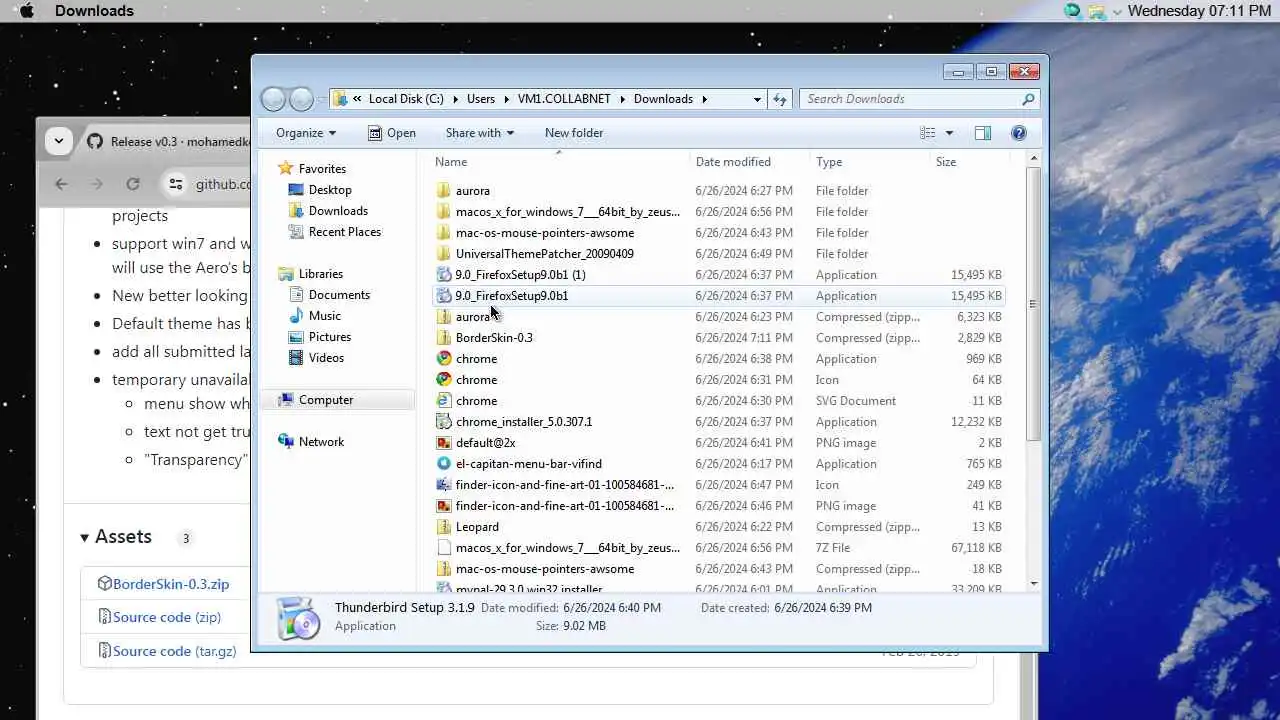Select the UniversalThemePatcher_20090409 folder
Screen dimensions: 1280x720
(544, 254)
